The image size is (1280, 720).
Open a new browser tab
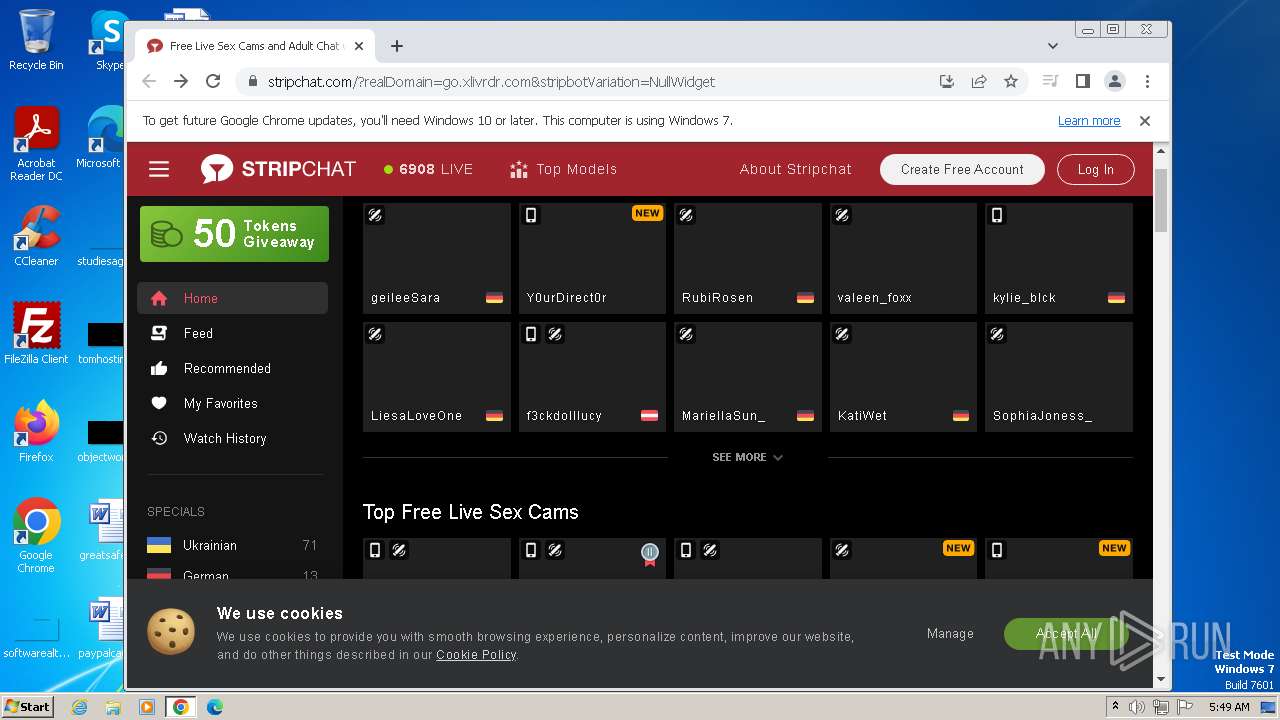pos(397,46)
